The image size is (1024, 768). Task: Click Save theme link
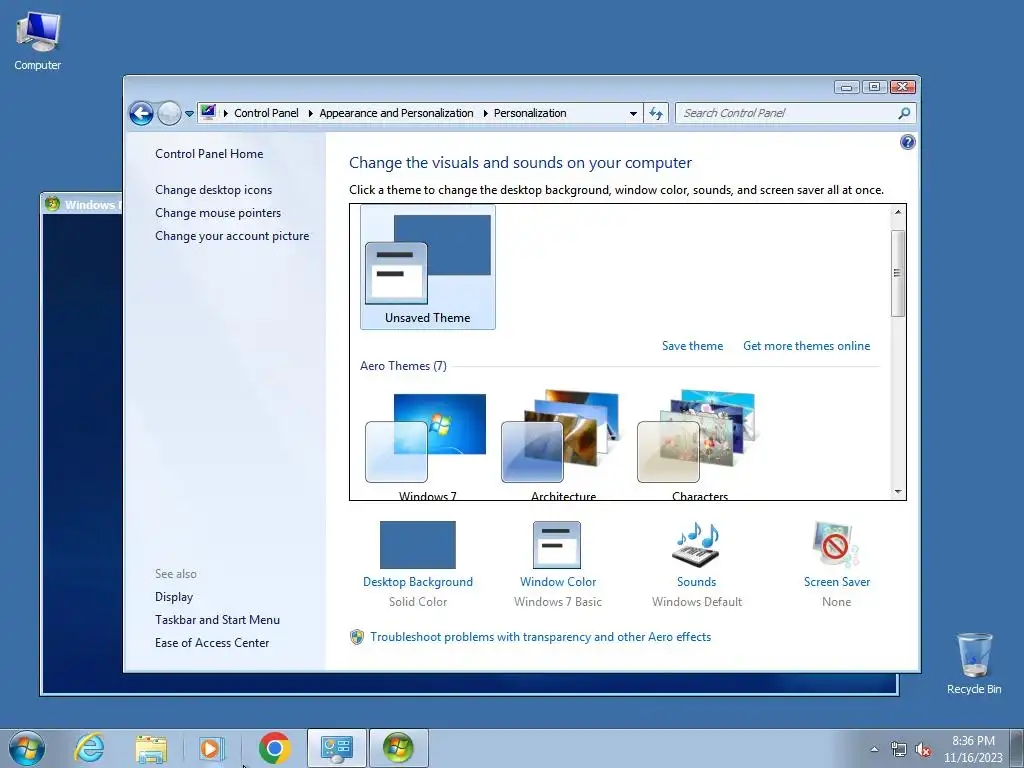pos(692,345)
